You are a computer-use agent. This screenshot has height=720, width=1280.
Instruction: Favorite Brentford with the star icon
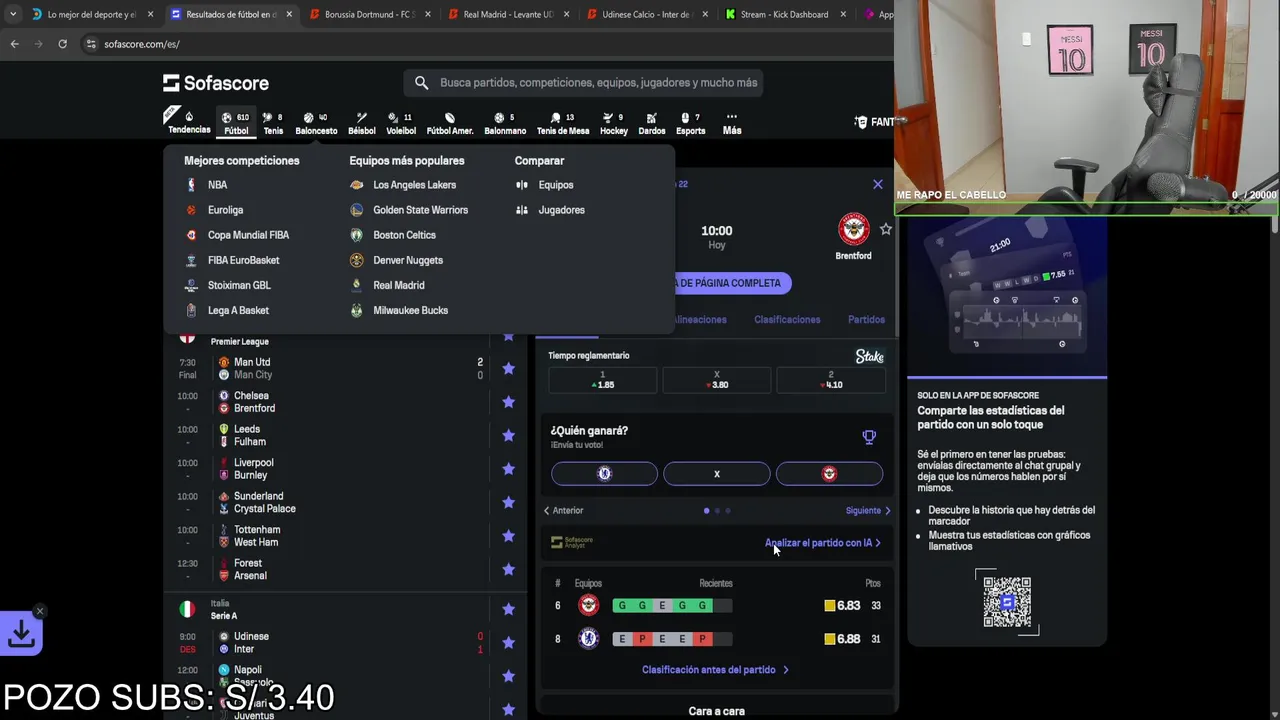tap(886, 229)
